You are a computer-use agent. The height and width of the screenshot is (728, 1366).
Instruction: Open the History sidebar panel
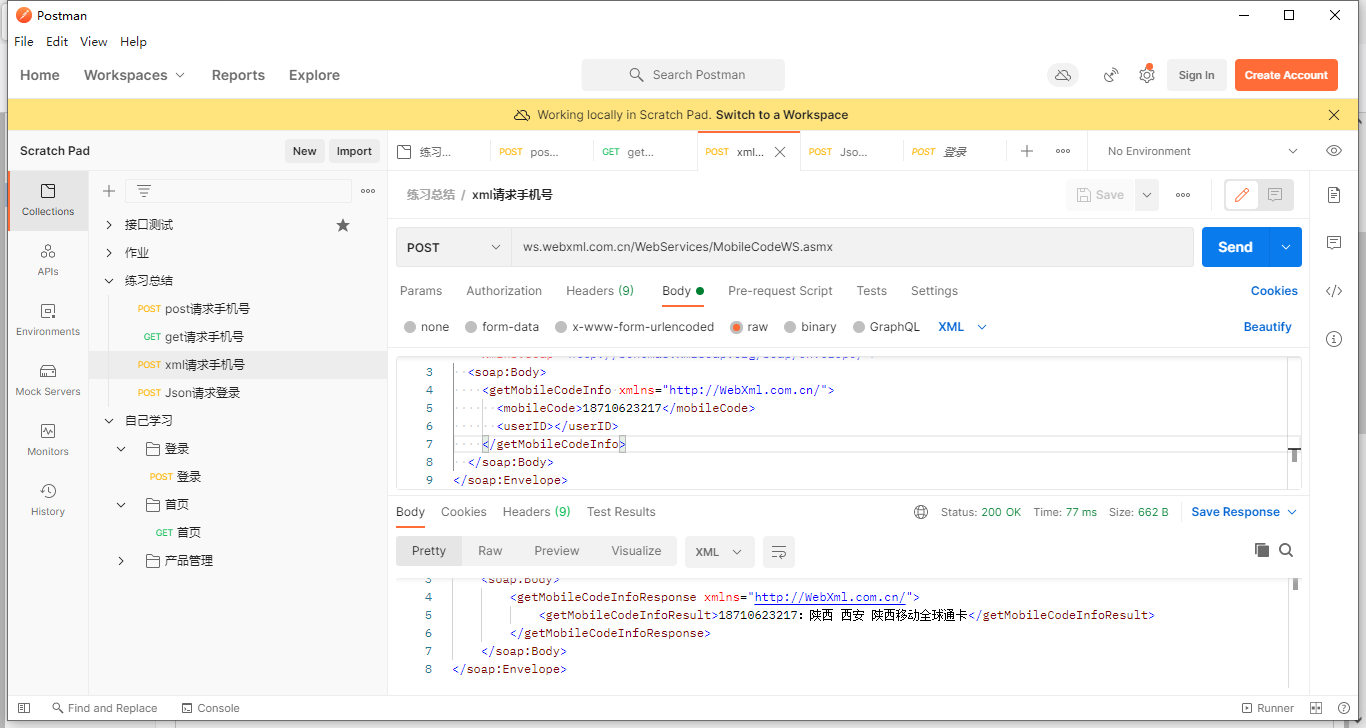tap(48, 499)
